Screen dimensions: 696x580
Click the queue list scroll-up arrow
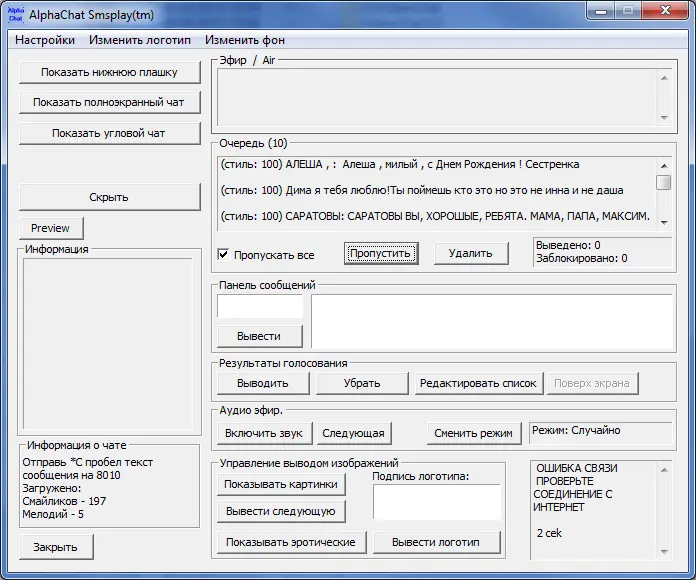click(x=664, y=166)
